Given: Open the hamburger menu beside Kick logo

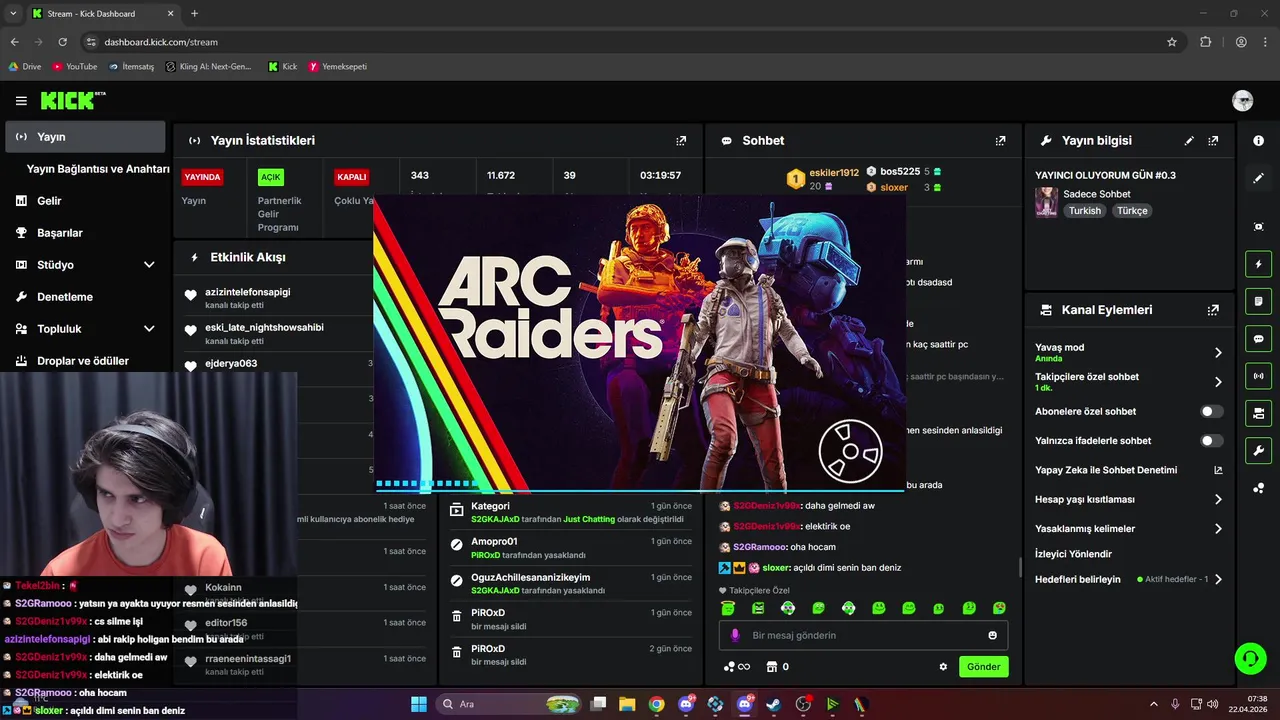Looking at the screenshot, I should click(x=21, y=101).
